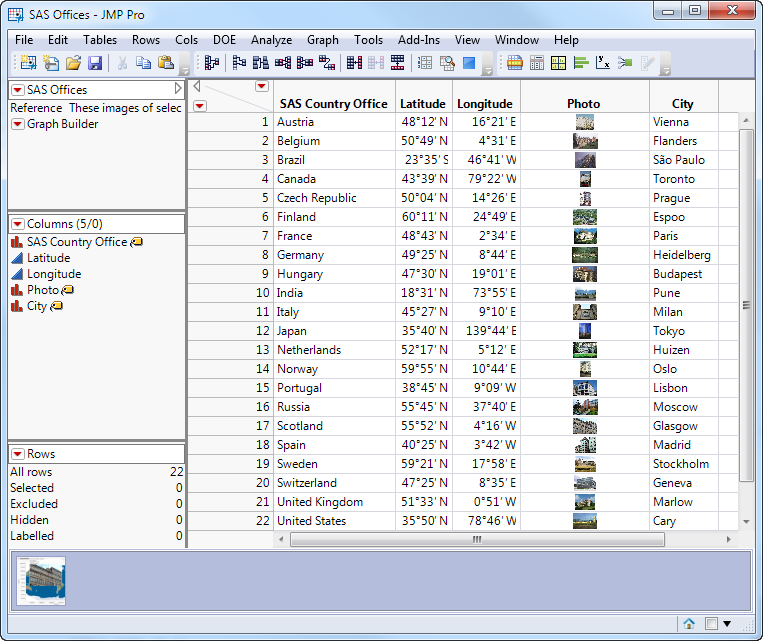Click the magnifier data search toolbar icon
The height and width of the screenshot is (641, 763).
tap(447, 63)
